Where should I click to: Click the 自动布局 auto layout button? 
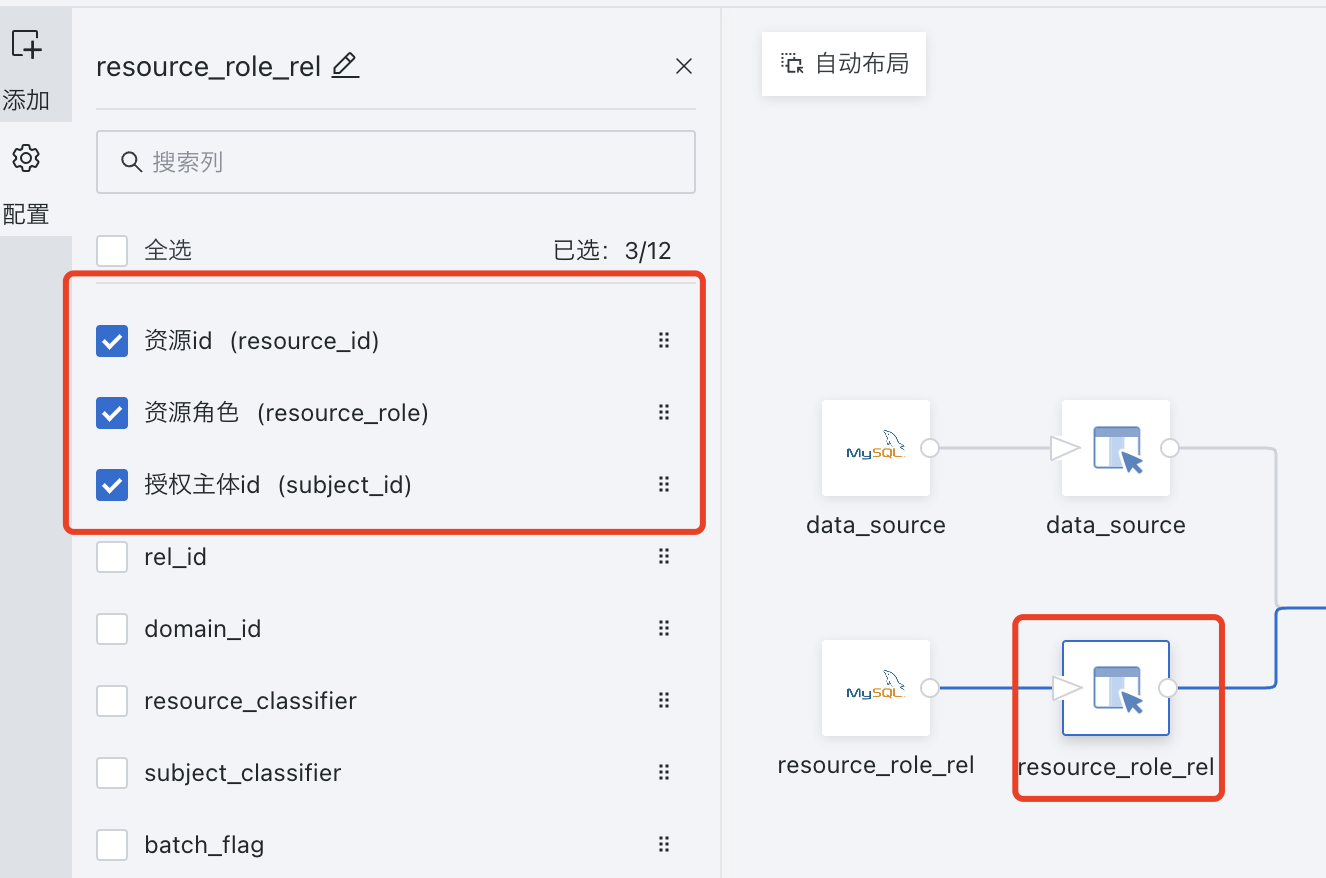pos(844,64)
